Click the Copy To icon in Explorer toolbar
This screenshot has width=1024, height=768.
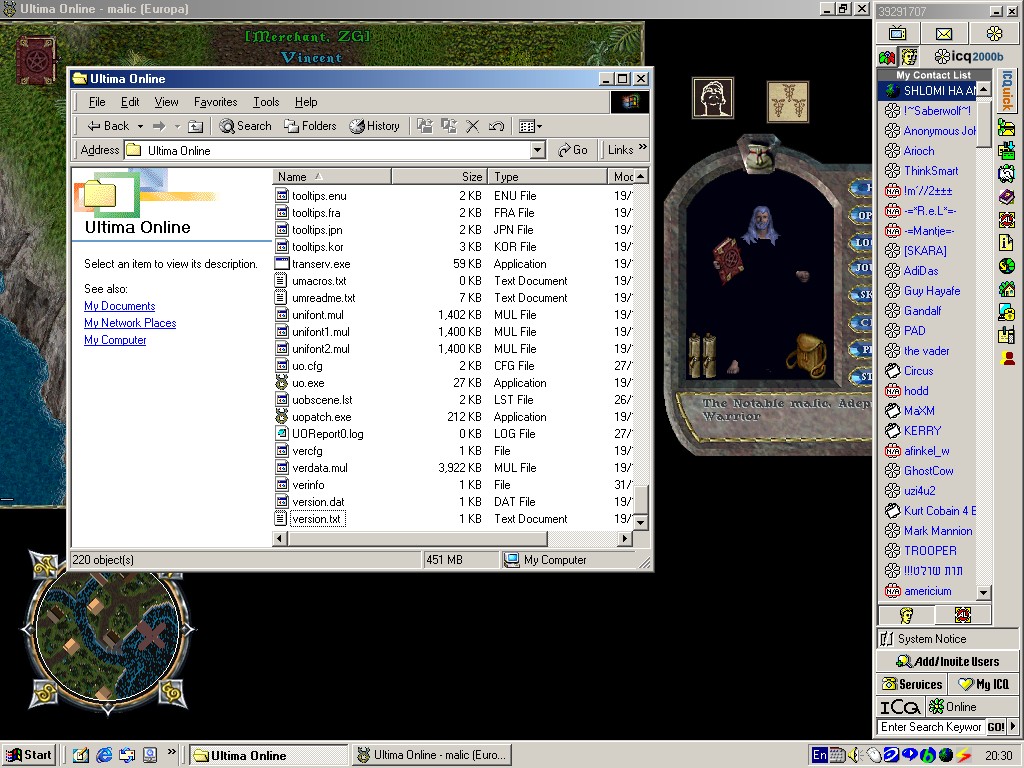[449, 126]
